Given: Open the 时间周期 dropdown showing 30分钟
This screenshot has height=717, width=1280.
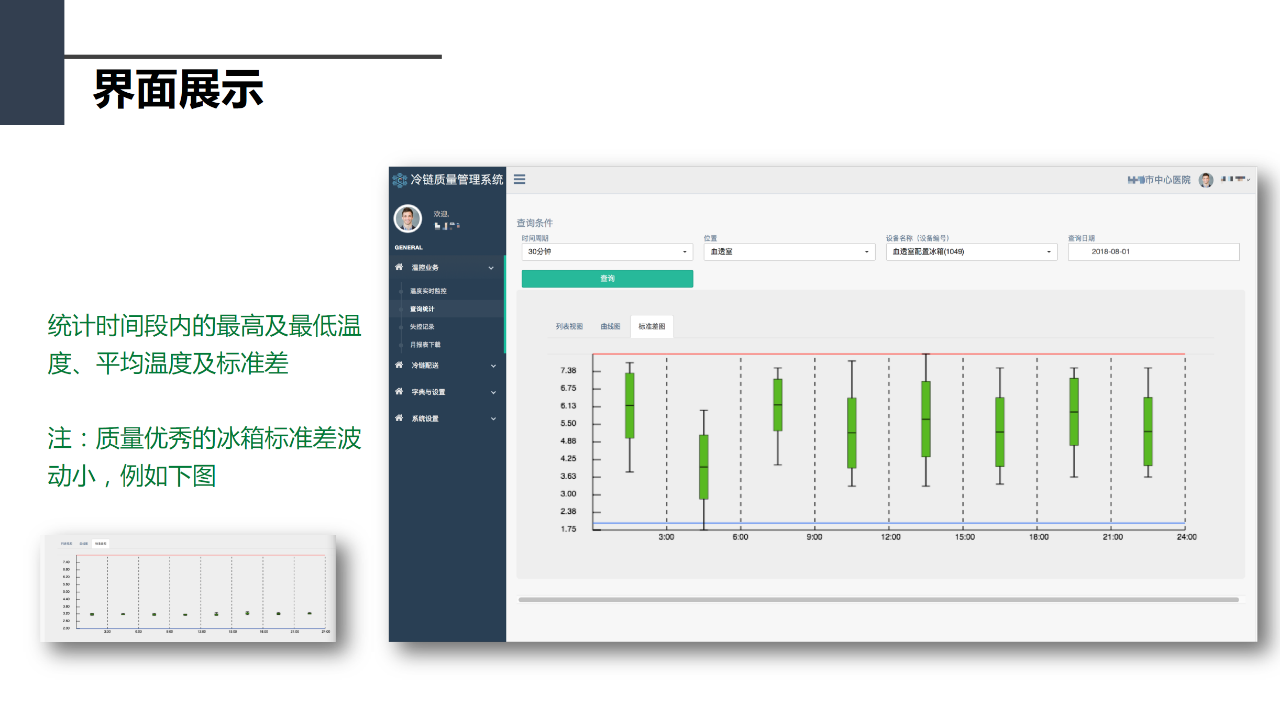Looking at the screenshot, I should point(607,252).
